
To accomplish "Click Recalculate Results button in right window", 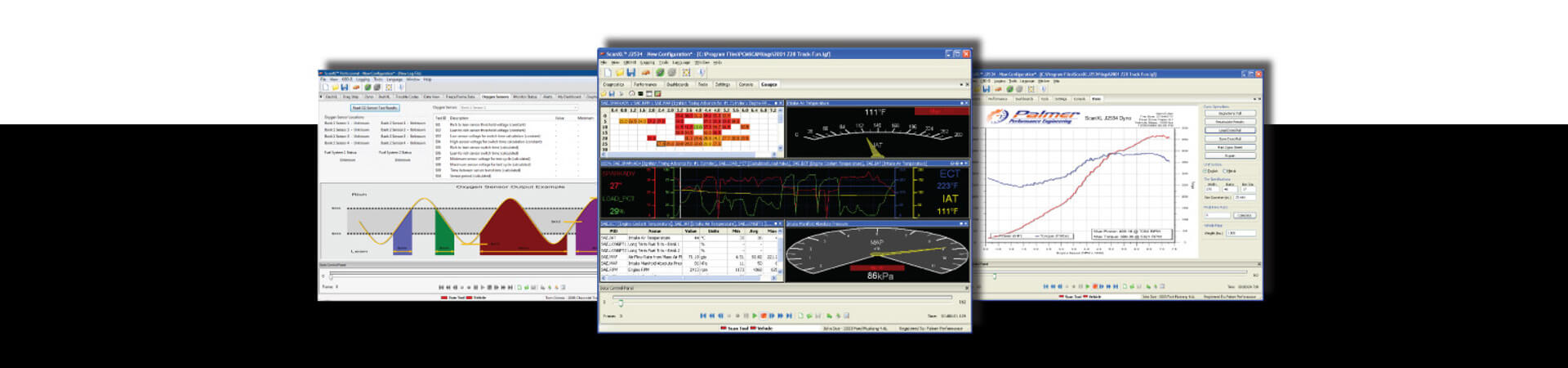I will coord(1231,121).
